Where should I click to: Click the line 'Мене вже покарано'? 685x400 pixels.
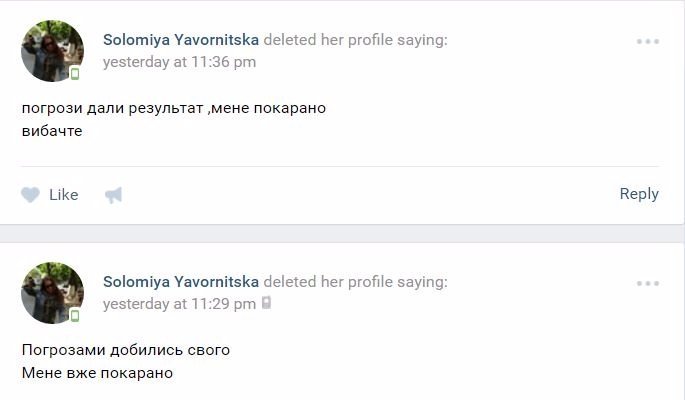click(x=97, y=372)
